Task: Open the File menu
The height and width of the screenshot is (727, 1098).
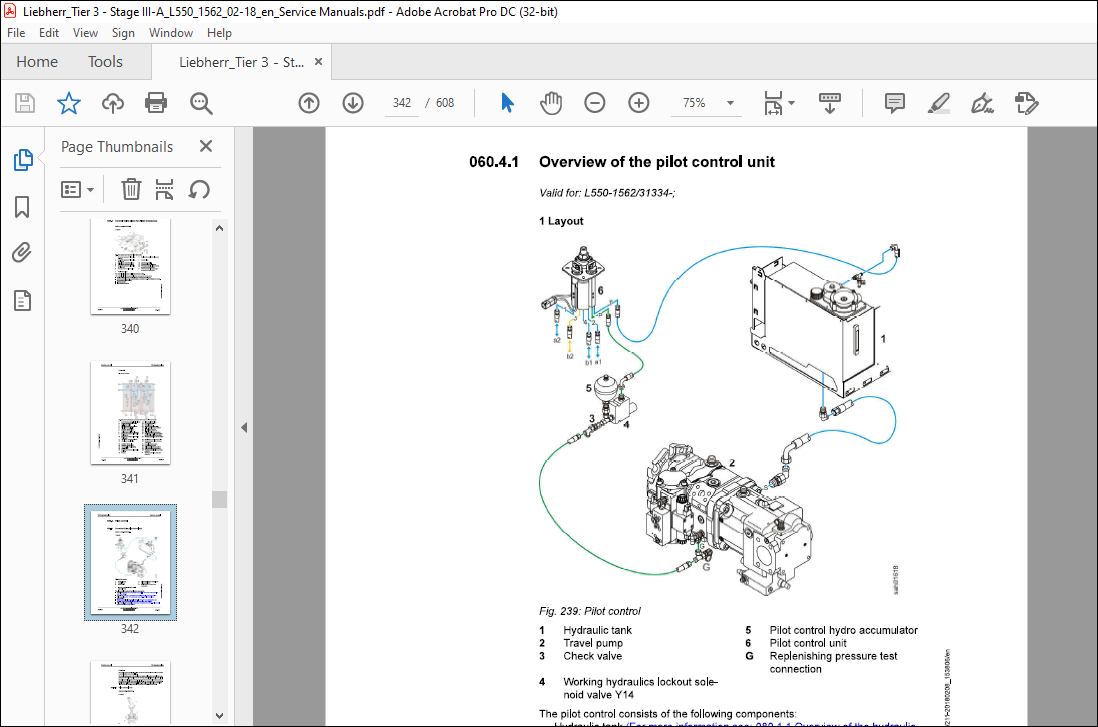Action: point(16,33)
